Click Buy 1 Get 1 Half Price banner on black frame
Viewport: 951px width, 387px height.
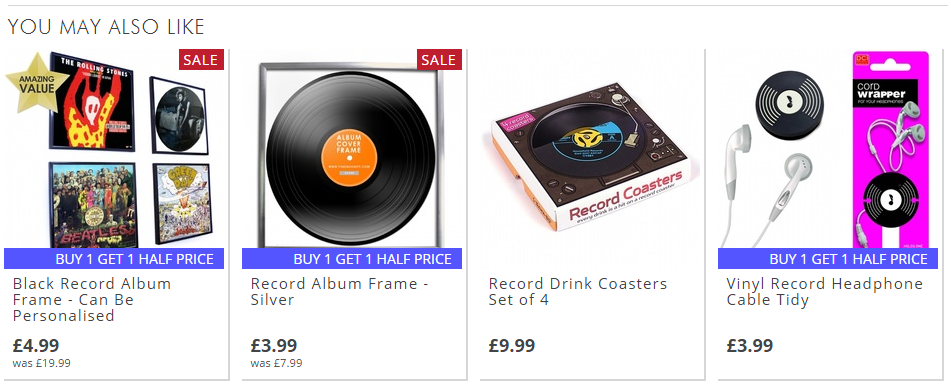point(114,259)
